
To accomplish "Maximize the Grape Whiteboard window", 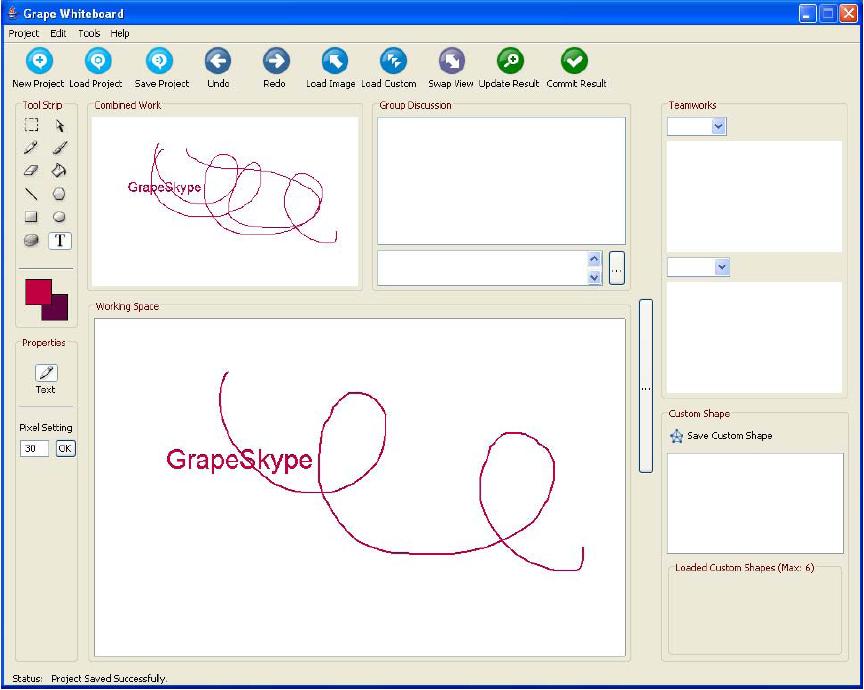I will point(828,13).
